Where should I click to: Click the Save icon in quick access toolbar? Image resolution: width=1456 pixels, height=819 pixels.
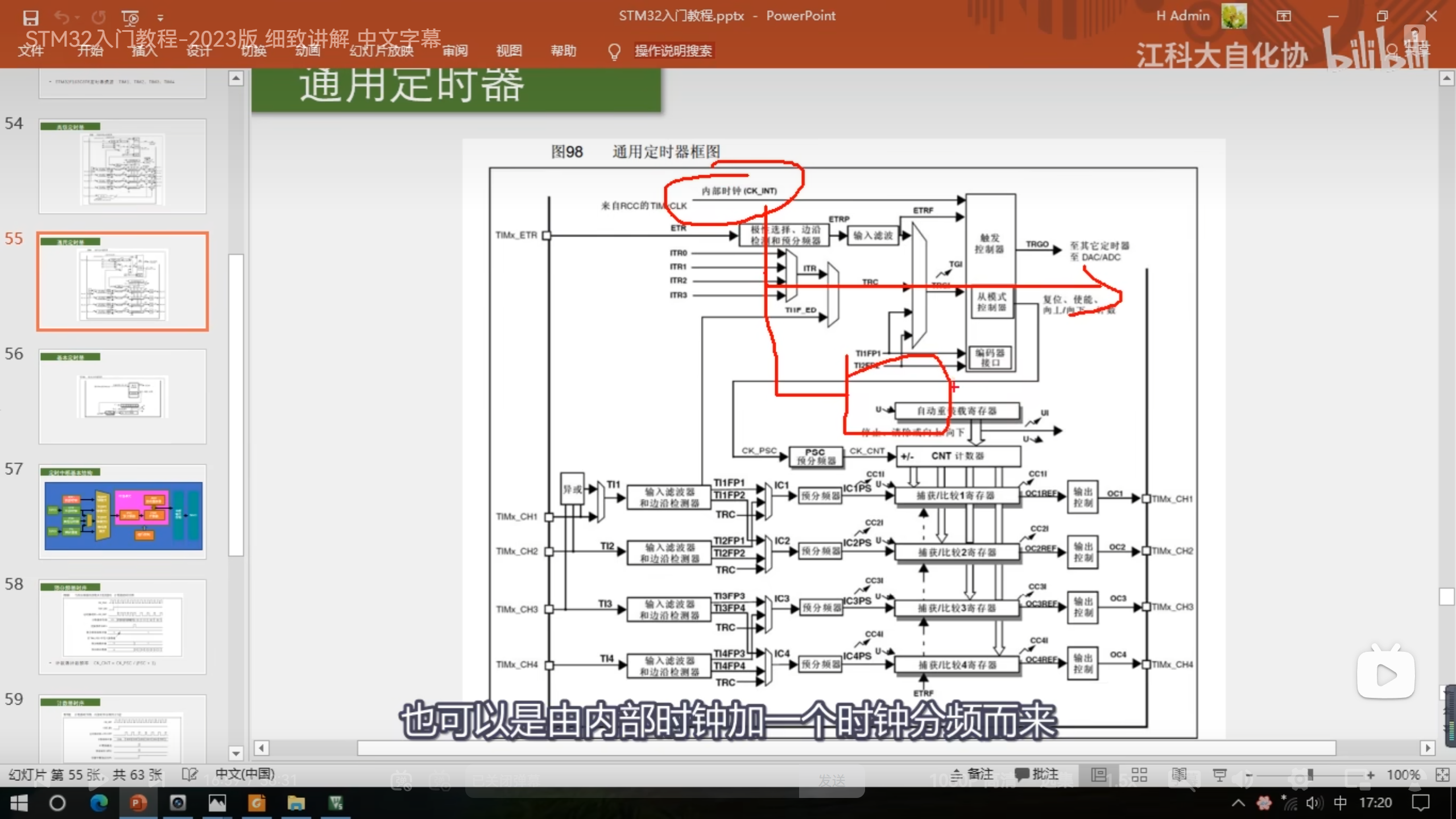pyautogui.click(x=31, y=18)
